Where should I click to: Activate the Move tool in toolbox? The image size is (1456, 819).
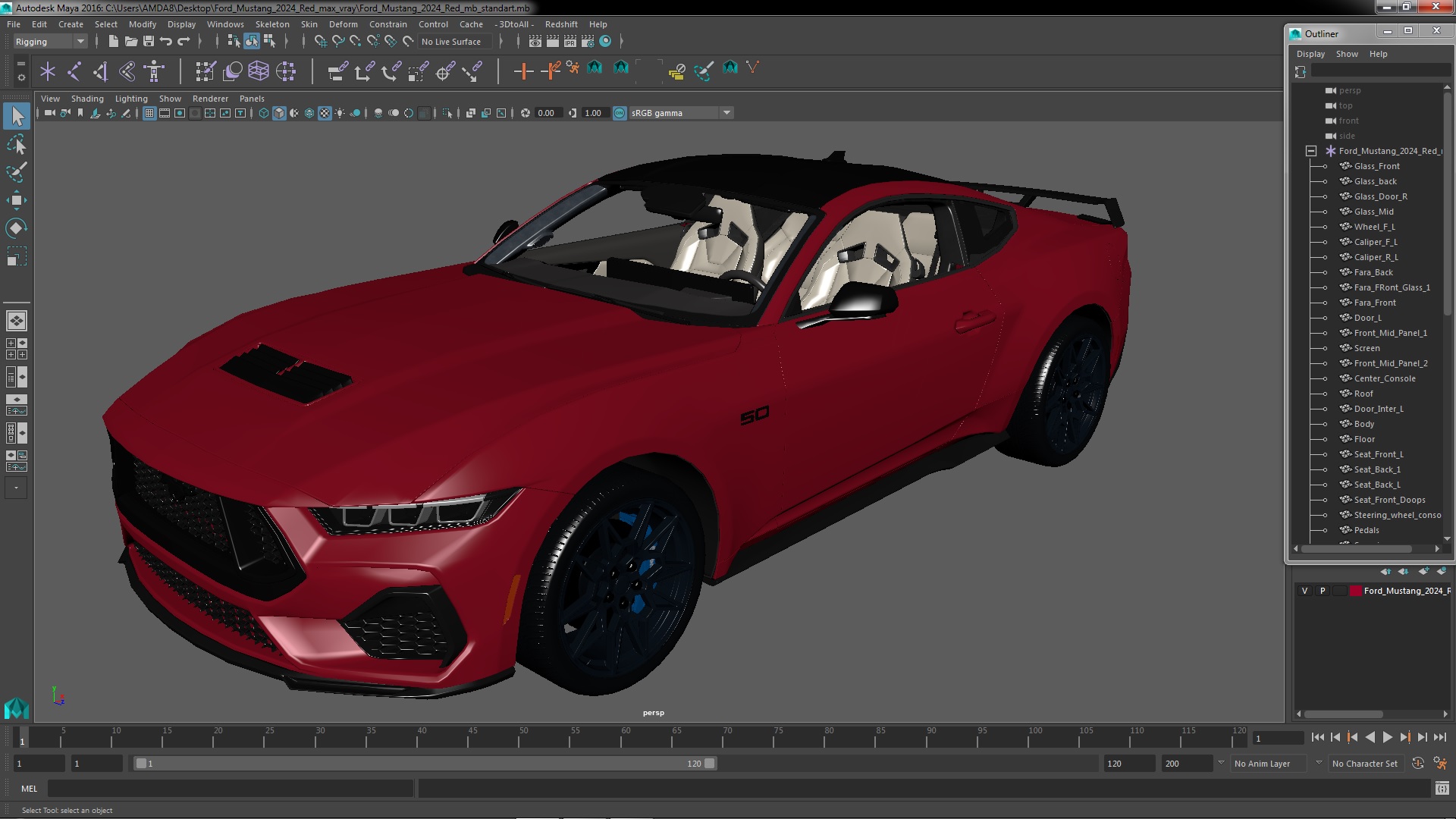[16, 200]
